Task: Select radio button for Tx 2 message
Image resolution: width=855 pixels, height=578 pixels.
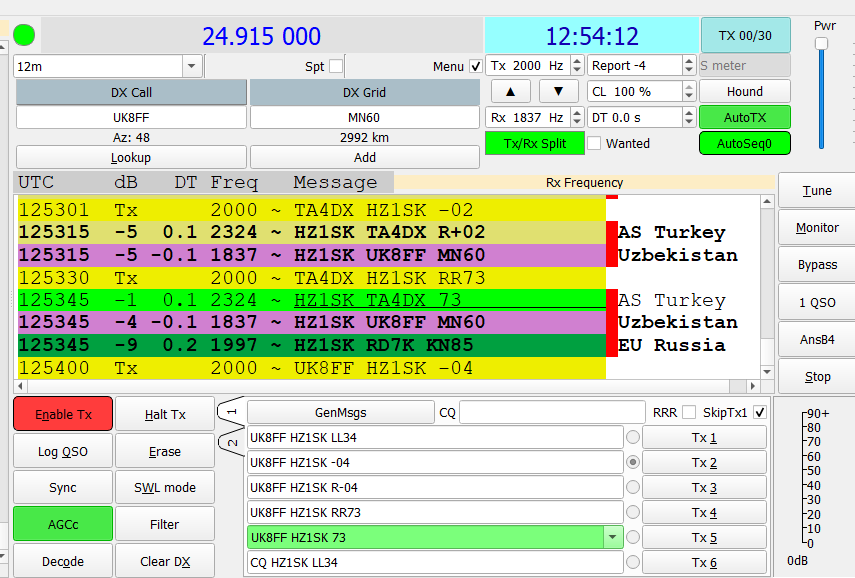Action: click(x=633, y=462)
